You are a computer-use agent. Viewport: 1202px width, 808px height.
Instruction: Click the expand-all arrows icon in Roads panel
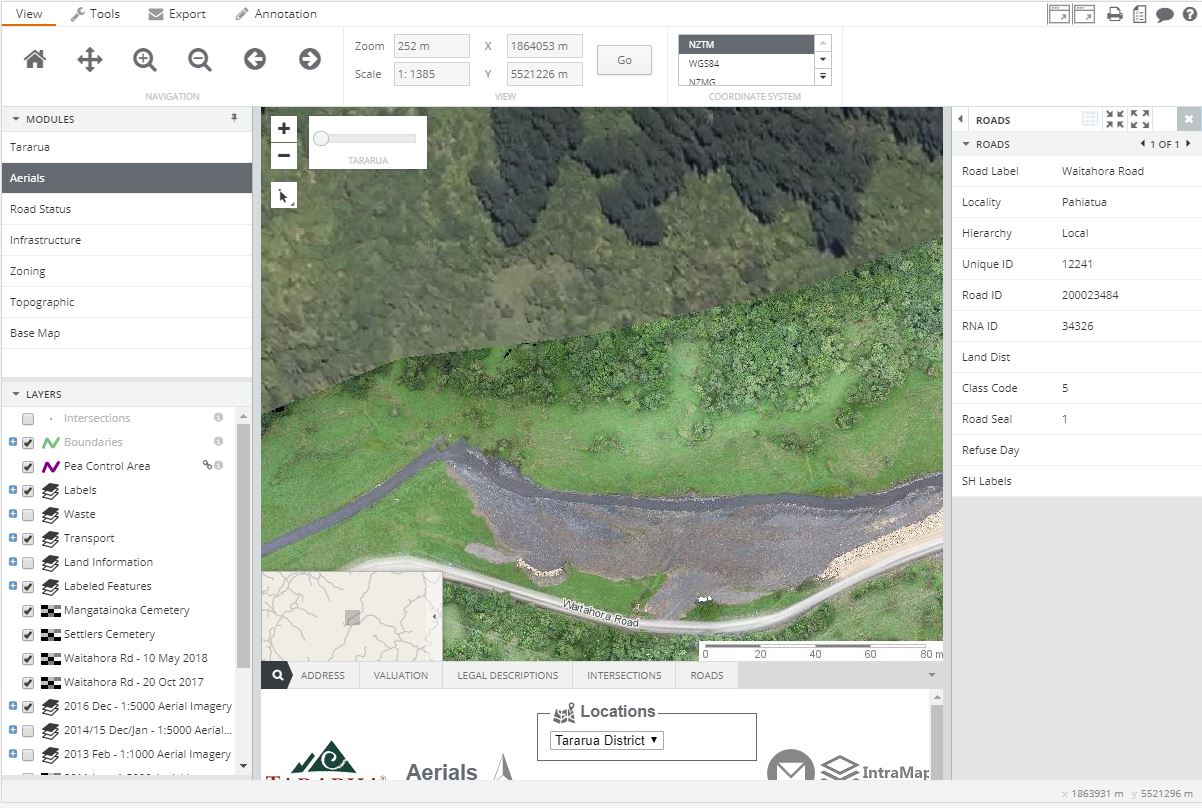[1140, 119]
